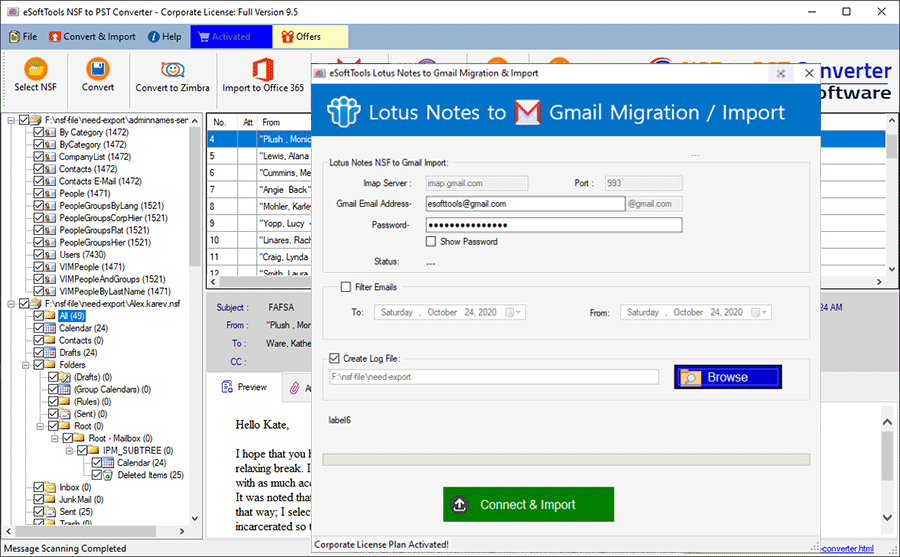Screen dimensions: 900x557
Task: Click the attachment paperclip tab icon
Action: pyautogui.click(x=294, y=388)
